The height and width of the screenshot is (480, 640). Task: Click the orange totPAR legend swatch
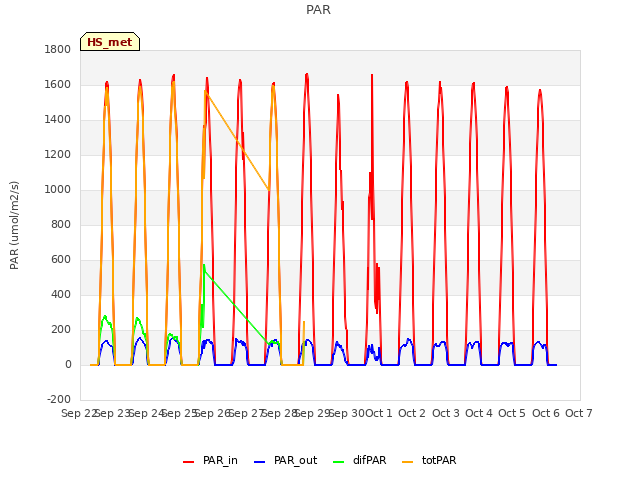[x=407, y=462]
